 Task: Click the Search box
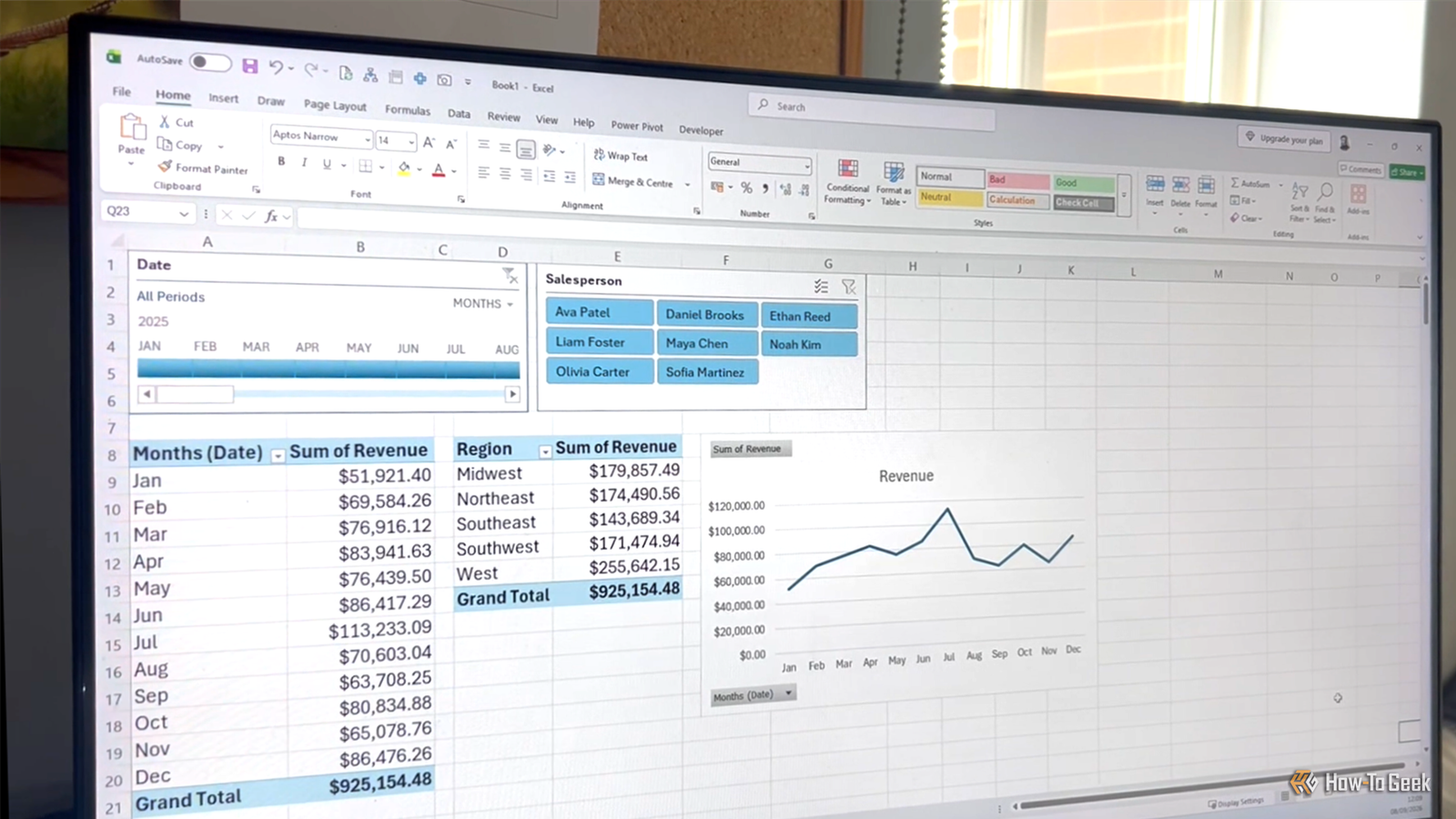point(872,110)
